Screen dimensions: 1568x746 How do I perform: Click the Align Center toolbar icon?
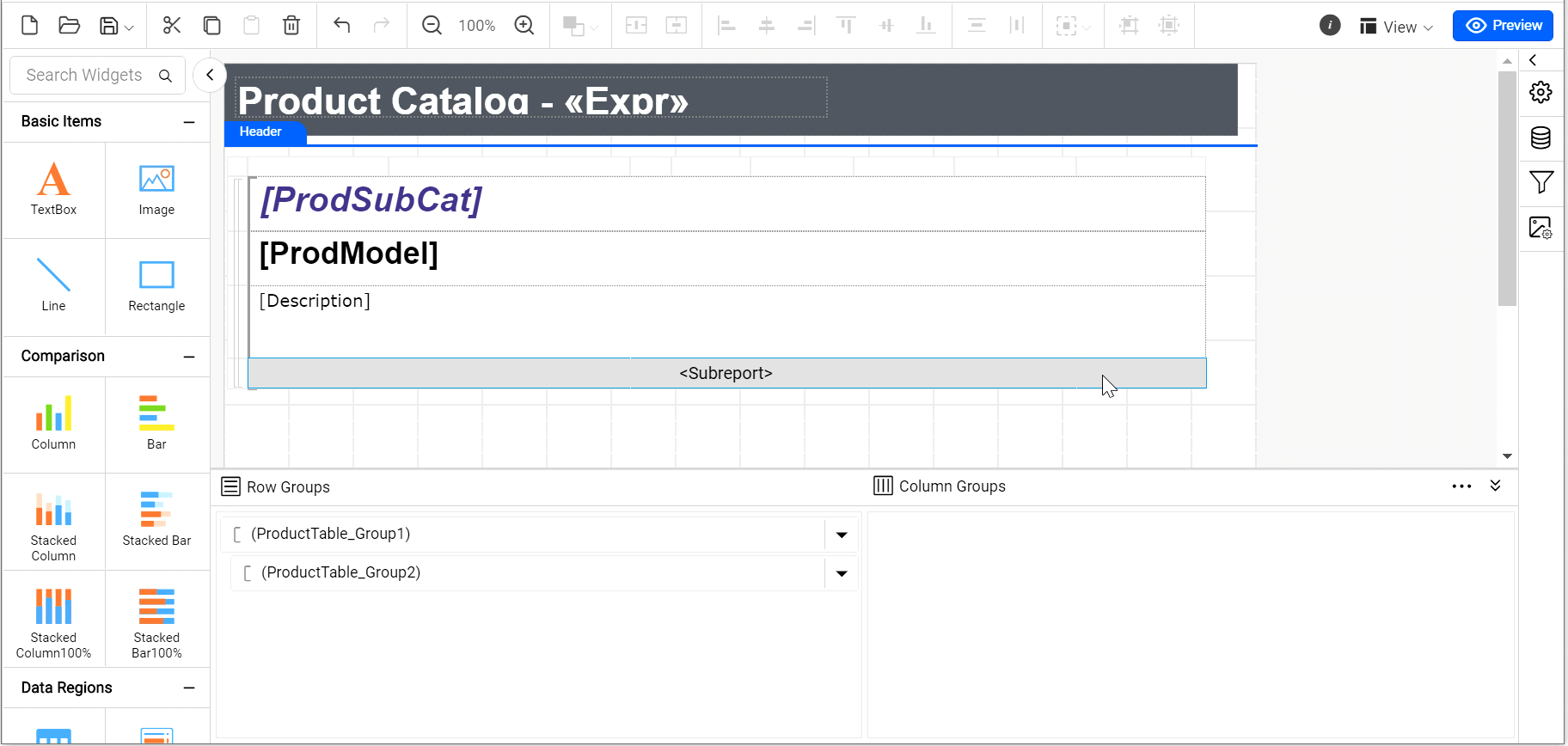[767, 26]
